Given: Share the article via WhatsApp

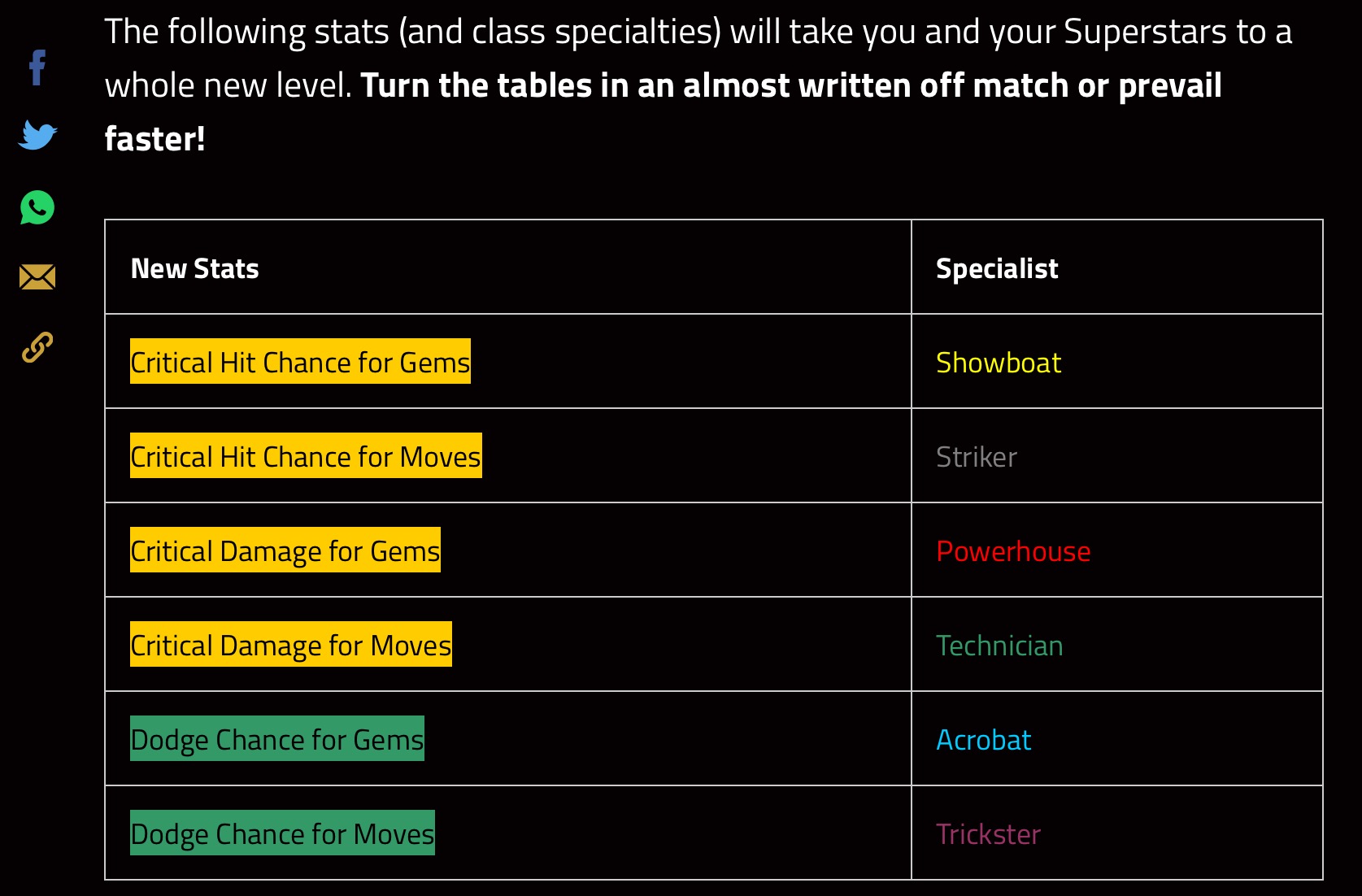Looking at the screenshot, I should tap(37, 207).
